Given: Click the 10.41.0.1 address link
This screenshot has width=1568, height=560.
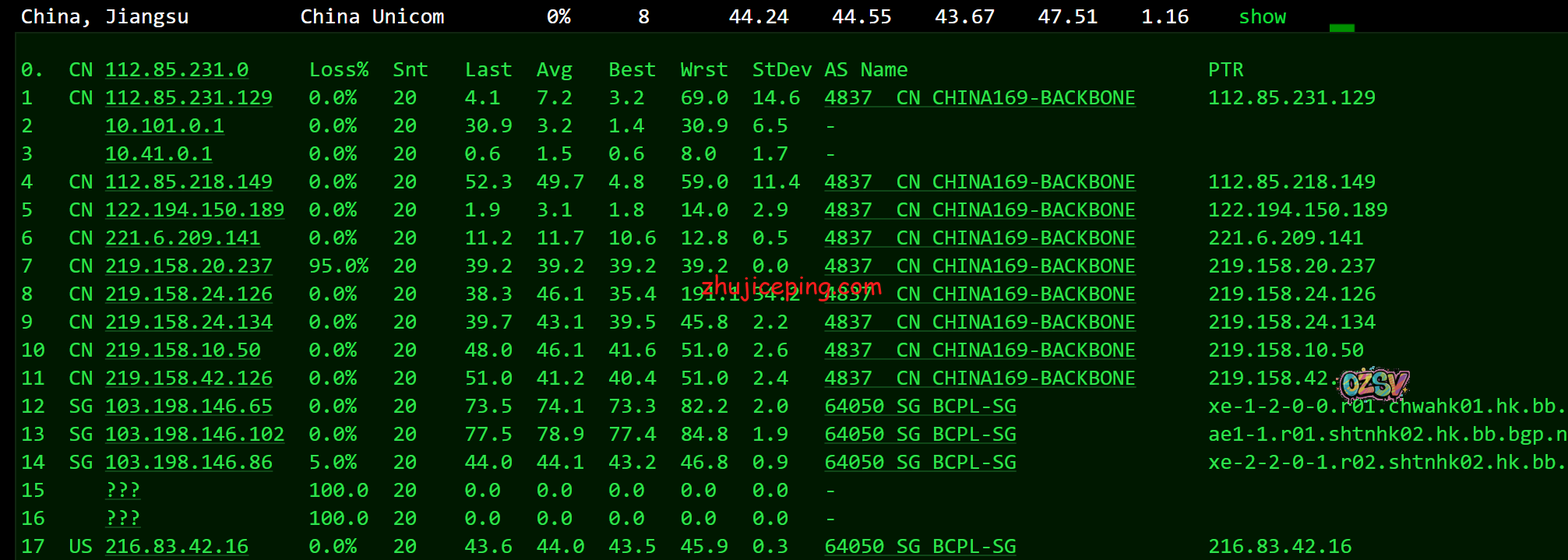Looking at the screenshot, I should [x=159, y=154].
